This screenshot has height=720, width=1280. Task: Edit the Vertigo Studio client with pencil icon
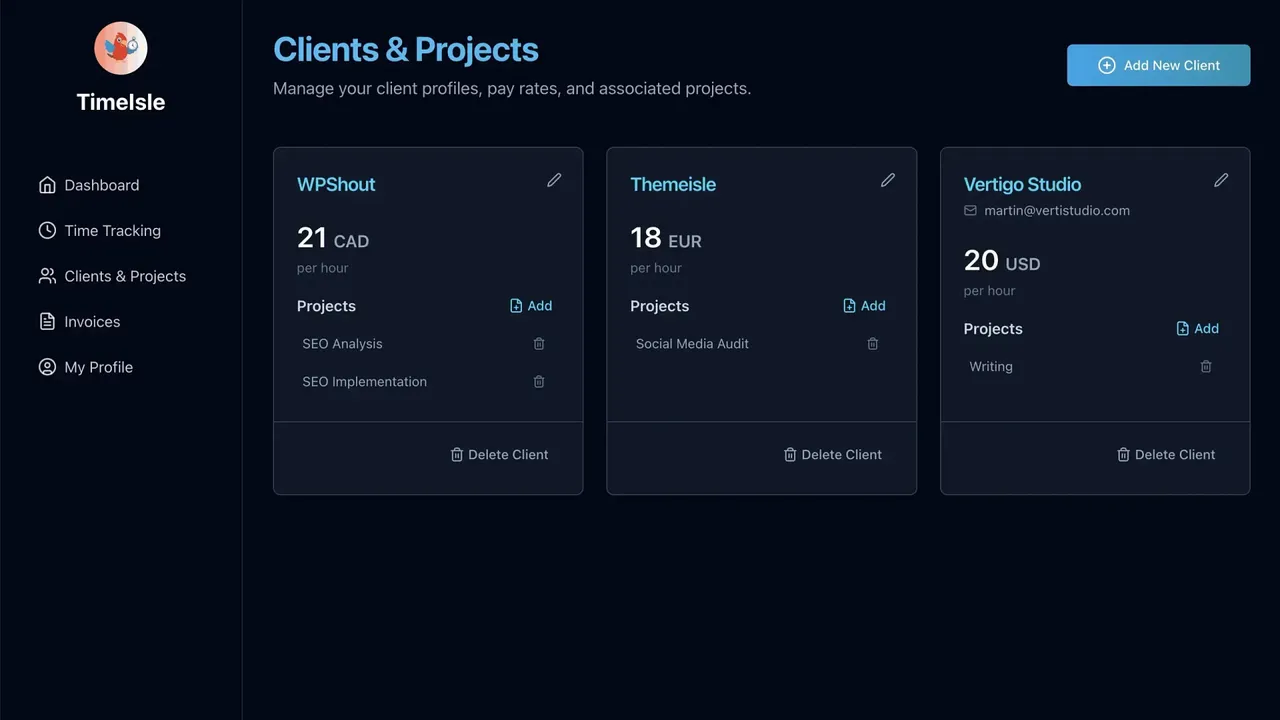[1221, 180]
